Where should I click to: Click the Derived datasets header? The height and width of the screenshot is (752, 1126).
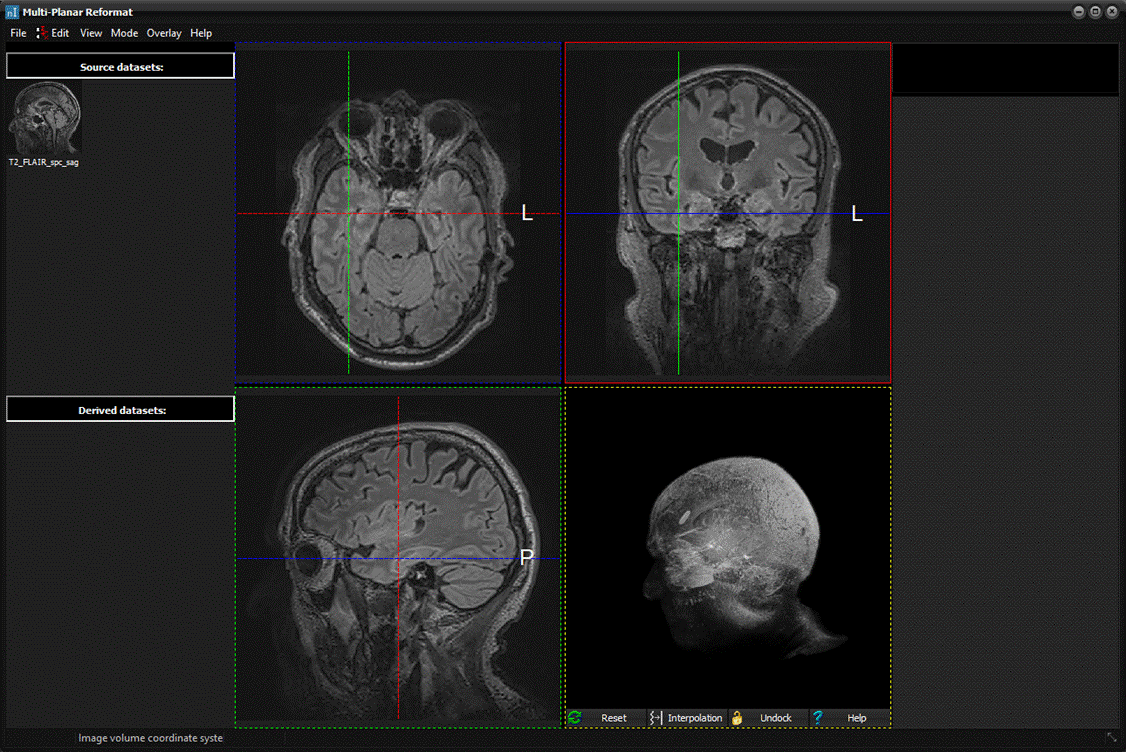120,410
